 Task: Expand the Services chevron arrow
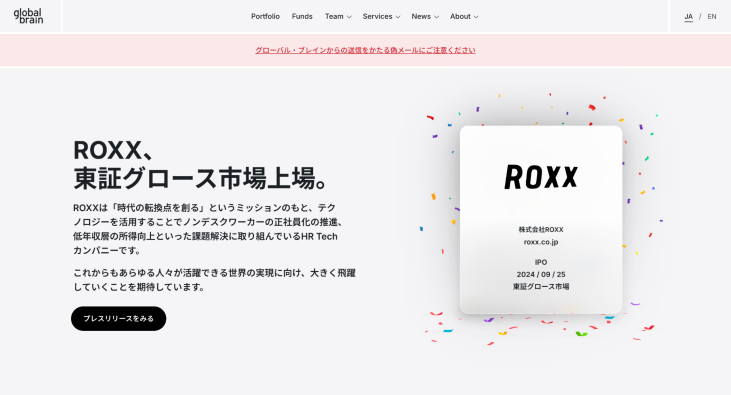(398, 17)
